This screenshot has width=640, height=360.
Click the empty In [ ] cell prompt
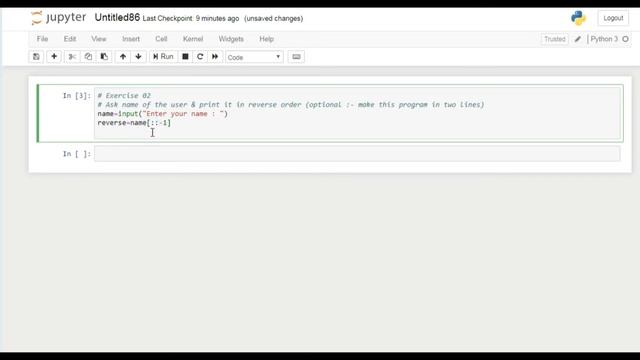coord(77,154)
